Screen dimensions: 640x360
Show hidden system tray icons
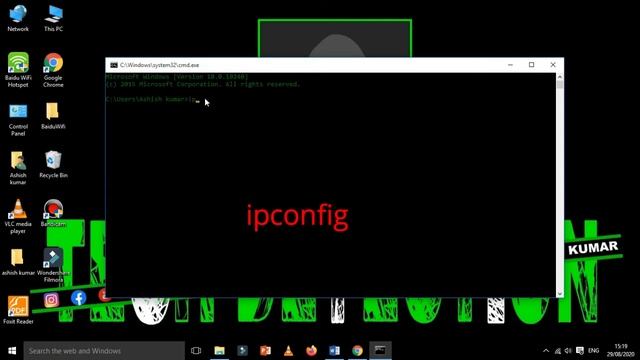pos(546,351)
